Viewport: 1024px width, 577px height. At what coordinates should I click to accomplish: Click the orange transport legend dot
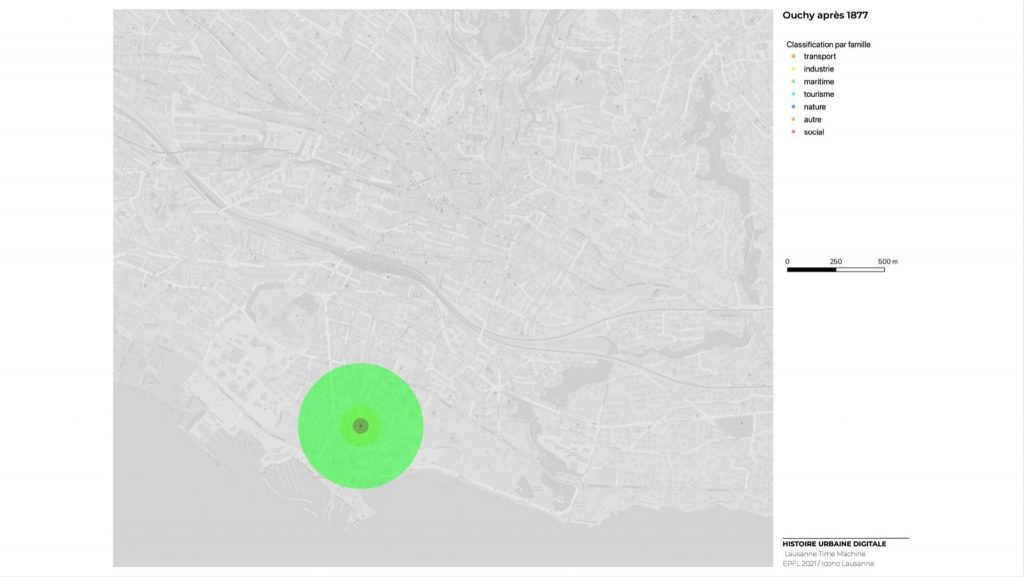click(792, 57)
